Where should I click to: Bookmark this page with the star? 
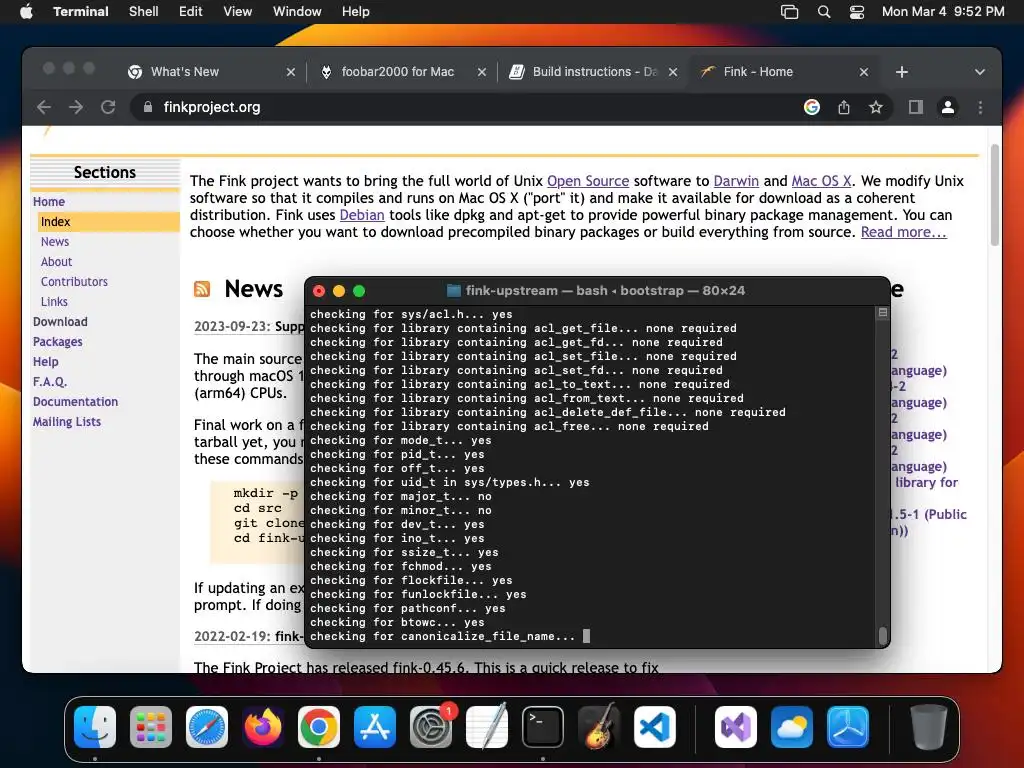coord(876,107)
